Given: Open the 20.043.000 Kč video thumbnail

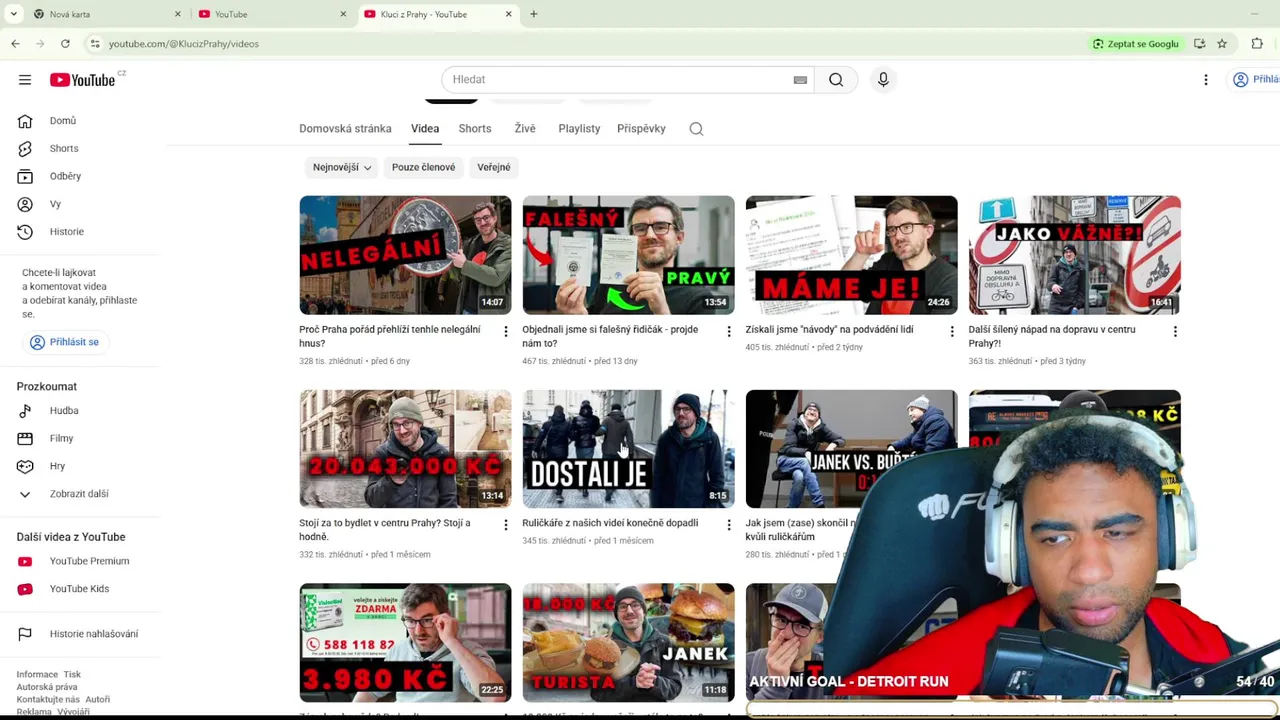Looking at the screenshot, I should 405,449.
